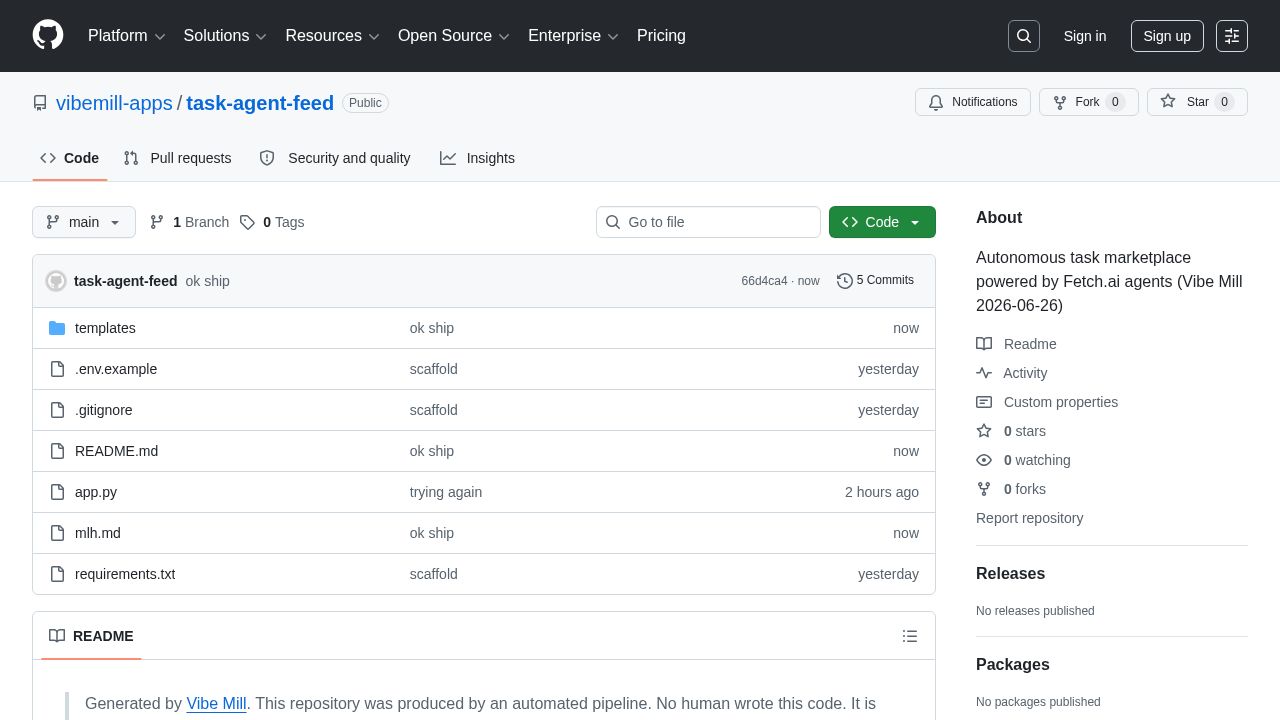Click the repository book icon beside vibemill-apps
Image resolution: width=1280 pixels, height=720 pixels.
(x=40, y=103)
